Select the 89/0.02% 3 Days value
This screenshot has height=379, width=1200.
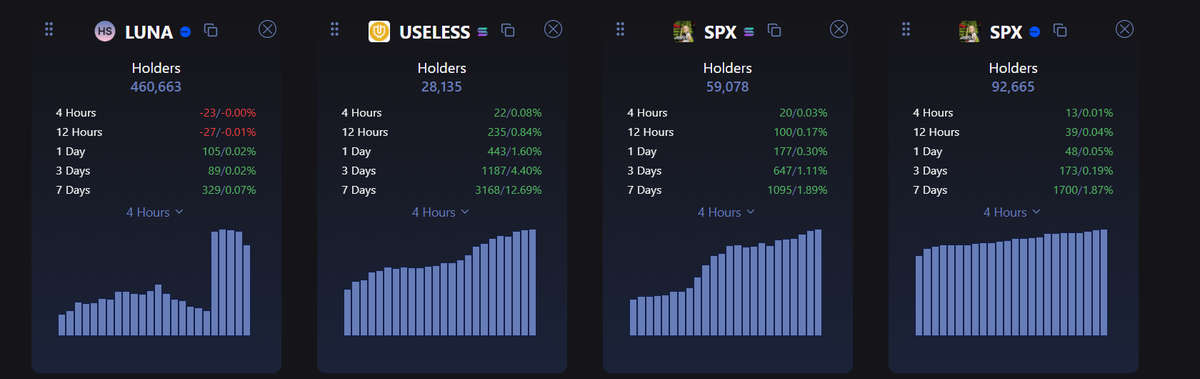[232, 171]
